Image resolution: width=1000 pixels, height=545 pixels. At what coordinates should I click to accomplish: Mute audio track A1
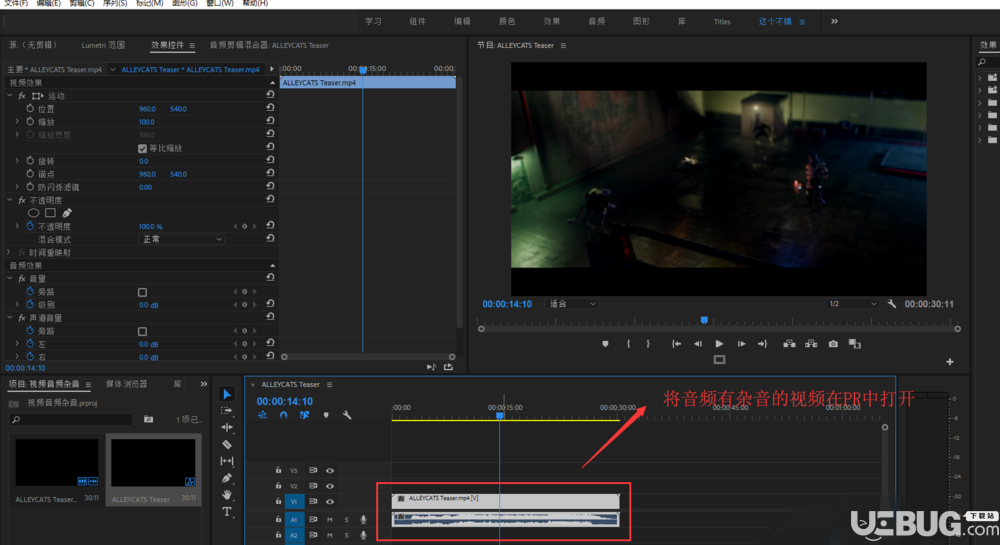coord(330,519)
